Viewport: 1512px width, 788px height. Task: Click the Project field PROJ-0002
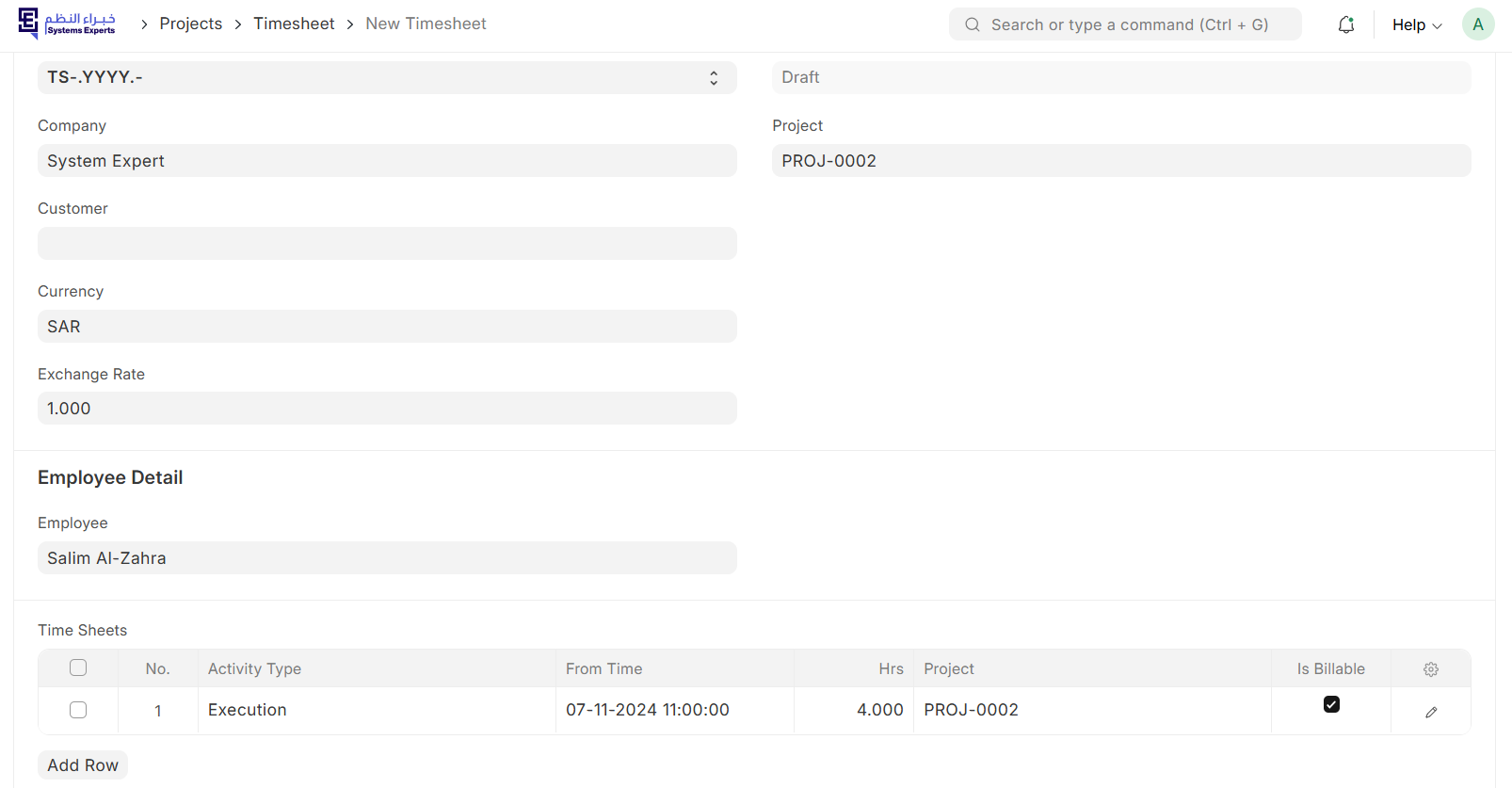tap(1120, 161)
